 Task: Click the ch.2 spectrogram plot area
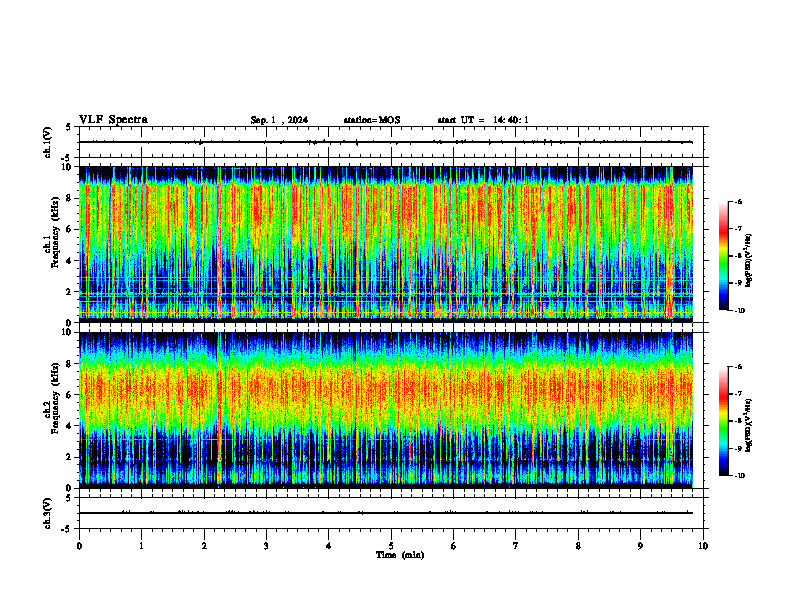click(385, 410)
